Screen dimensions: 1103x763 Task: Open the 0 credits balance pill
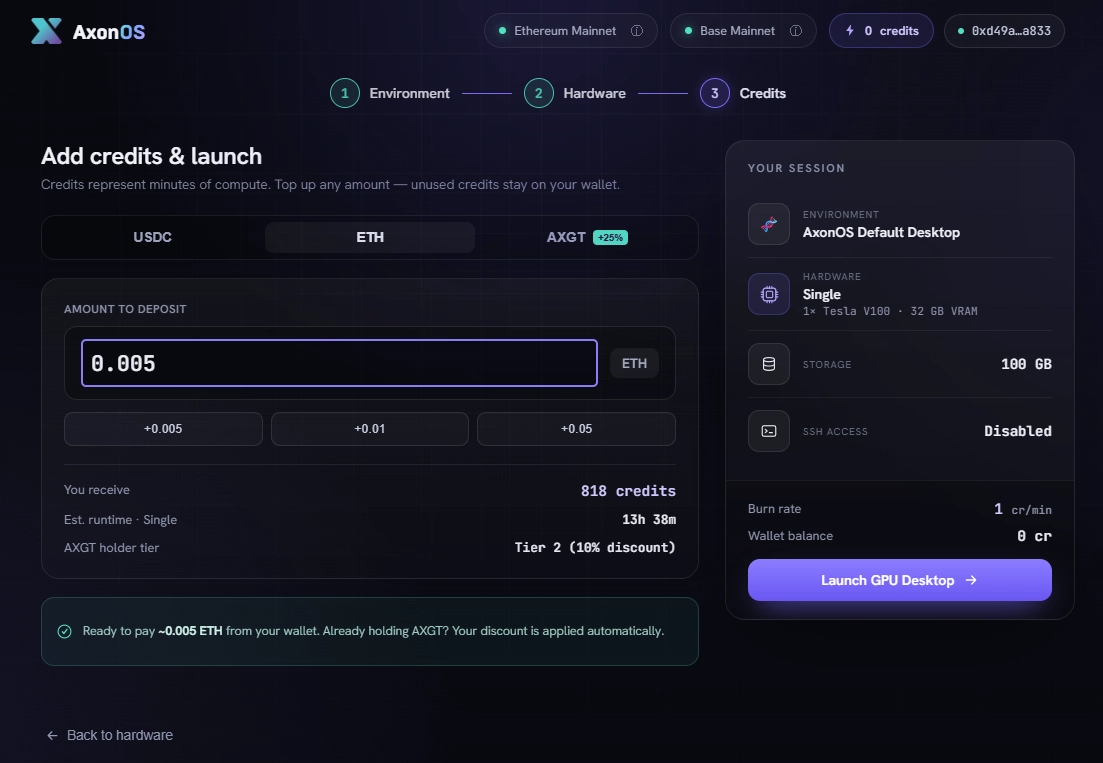coord(881,31)
